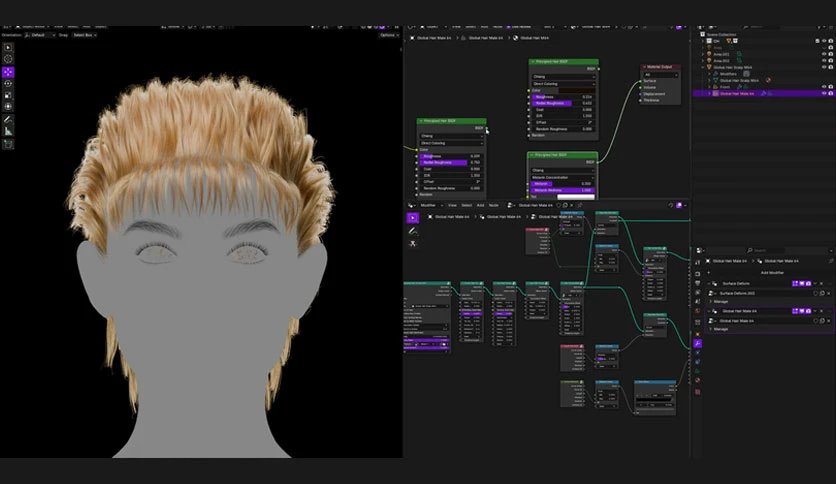Expand Manage section under Global Hair Male 64
The width and height of the screenshot is (836, 484).
(720, 329)
